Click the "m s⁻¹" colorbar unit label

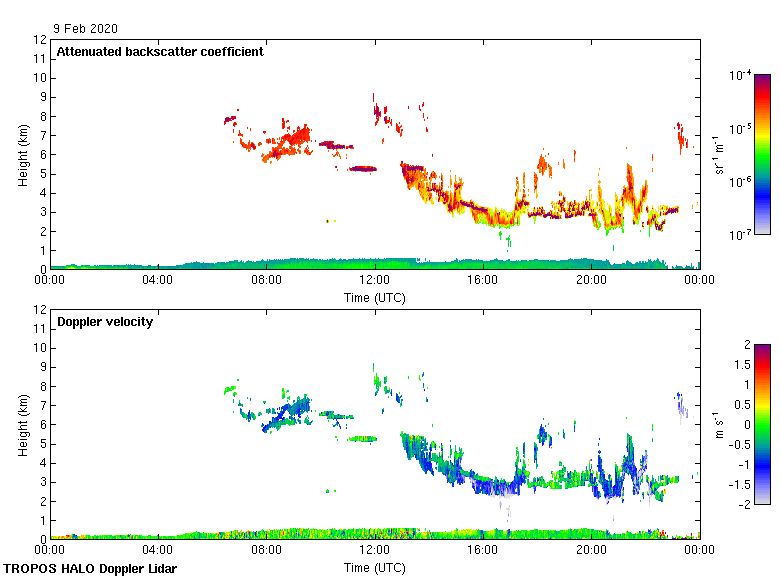tap(720, 424)
